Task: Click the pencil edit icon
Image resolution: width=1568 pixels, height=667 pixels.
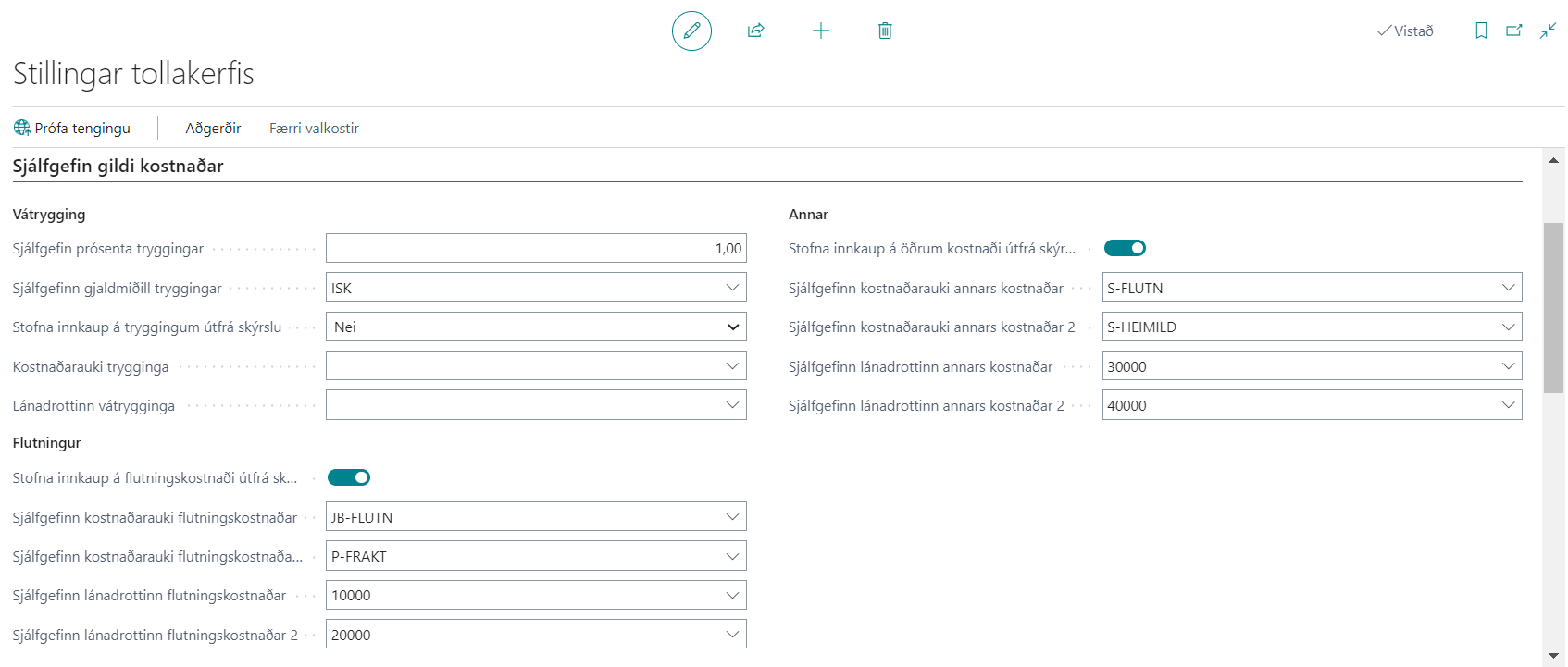Action: 691,31
